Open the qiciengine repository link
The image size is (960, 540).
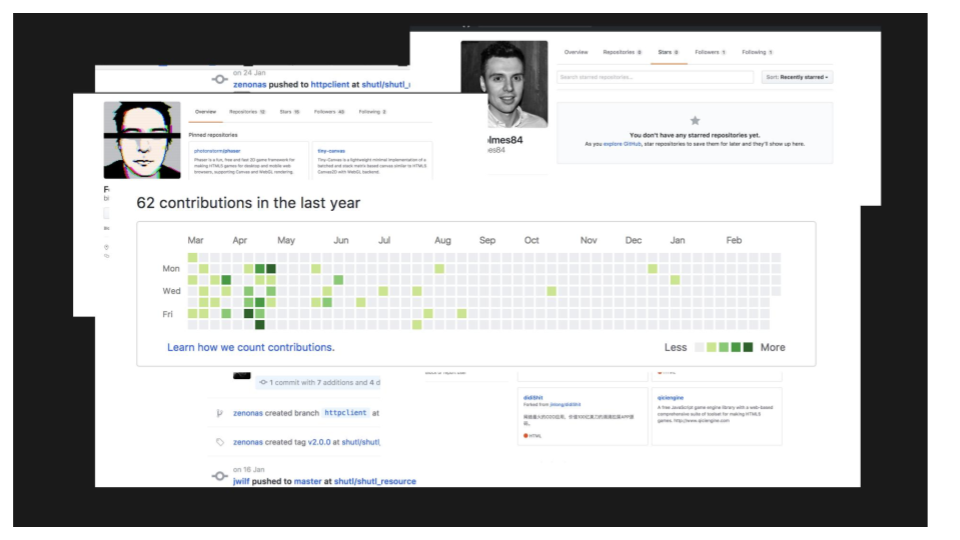click(670, 398)
